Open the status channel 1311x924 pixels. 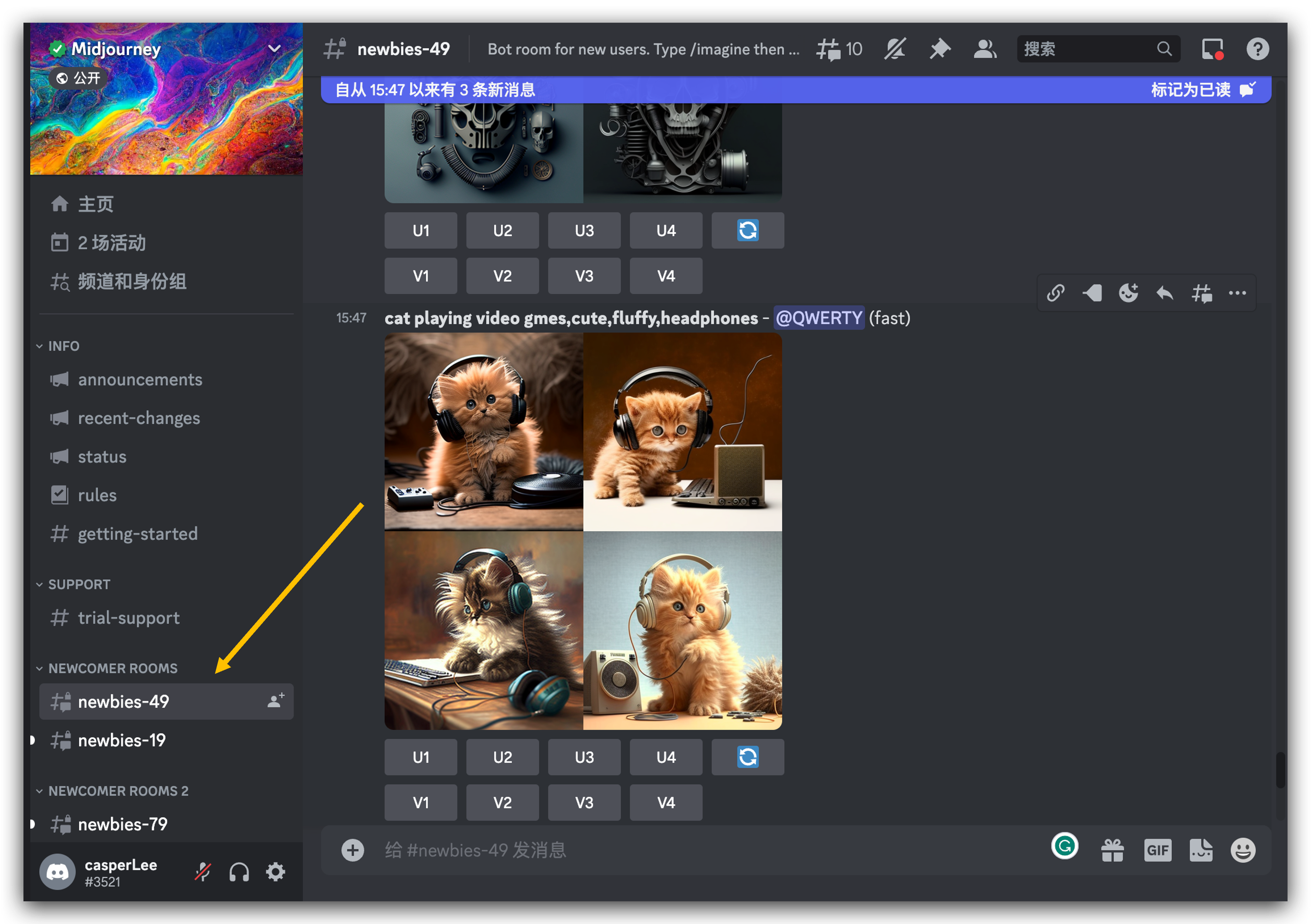coord(166,457)
